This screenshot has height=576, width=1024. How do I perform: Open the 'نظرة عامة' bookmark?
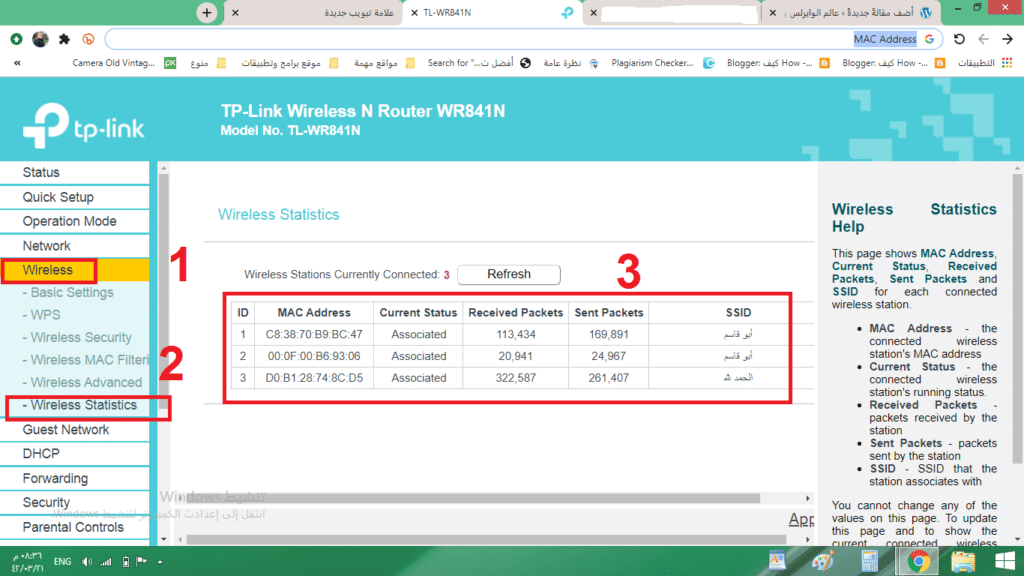click(x=571, y=63)
